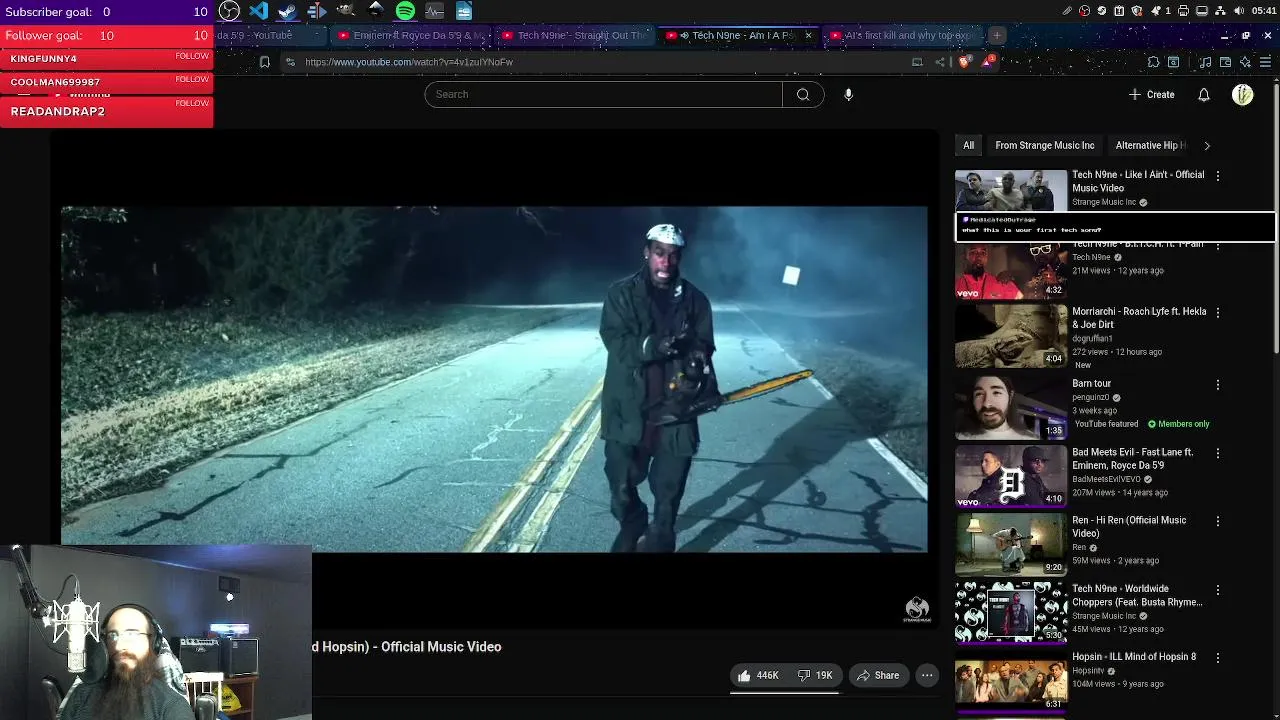Click the music video player
Viewport: 1280px width, 720px height.
pos(494,380)
